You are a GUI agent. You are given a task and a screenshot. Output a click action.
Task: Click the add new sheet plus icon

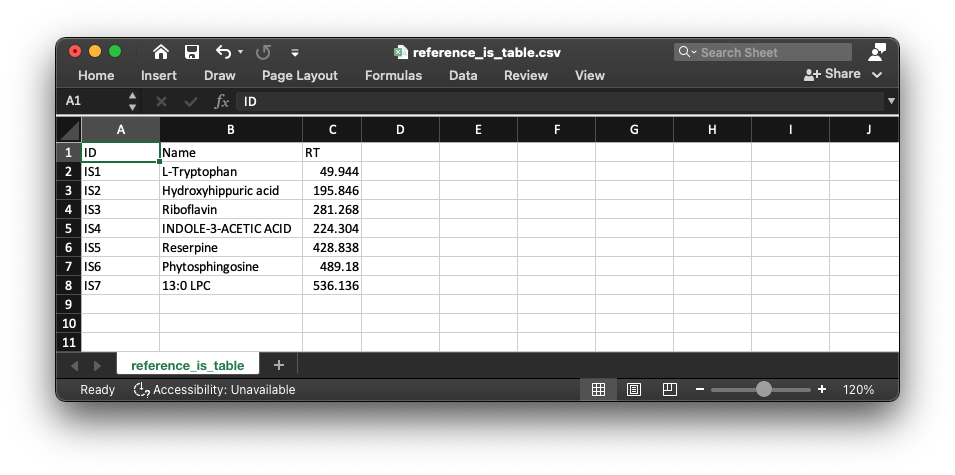click(279, 365)
